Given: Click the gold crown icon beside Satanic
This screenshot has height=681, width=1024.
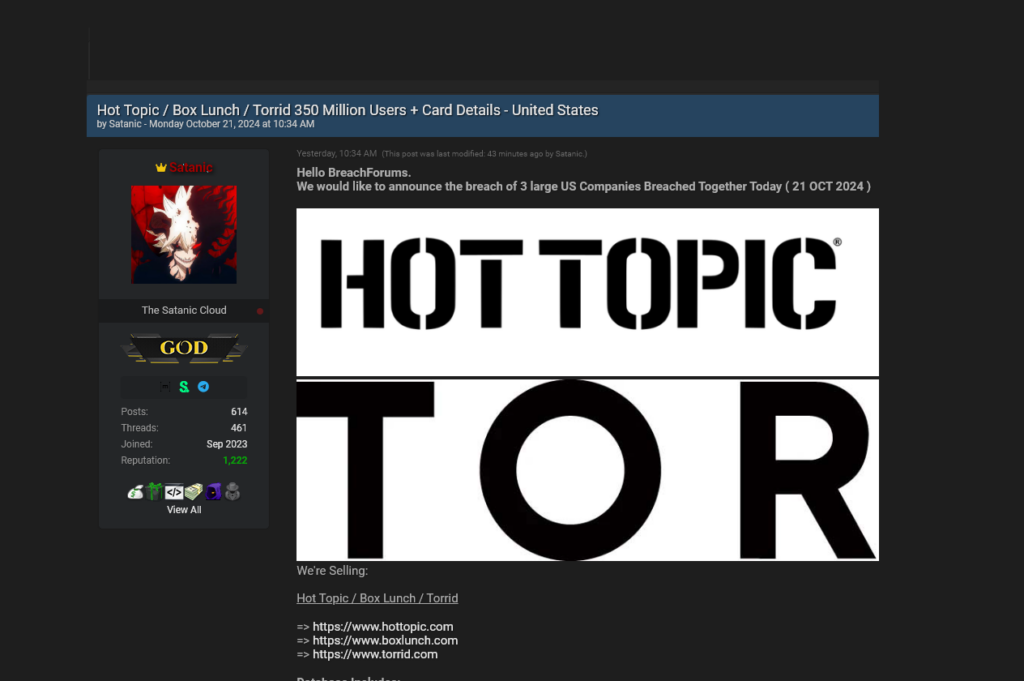Looking at the screenshot, I should tap(161, 168).
